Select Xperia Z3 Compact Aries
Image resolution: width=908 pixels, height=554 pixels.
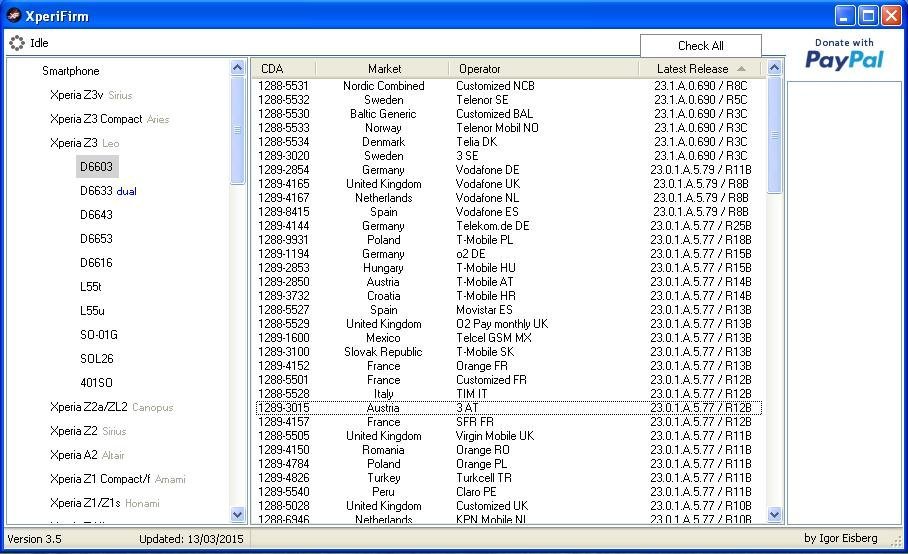click(x=109, y=119)
